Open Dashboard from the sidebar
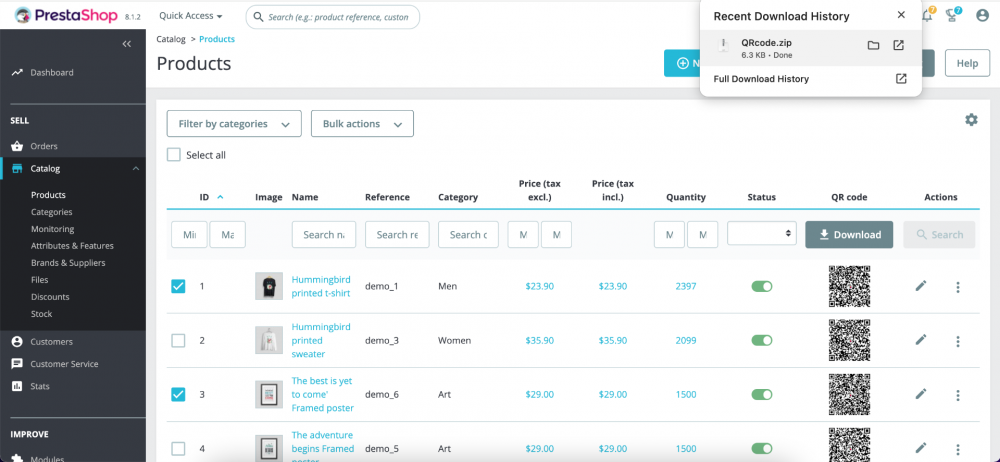This screenshot has width=1000, height=462. [x=52, y=73]
